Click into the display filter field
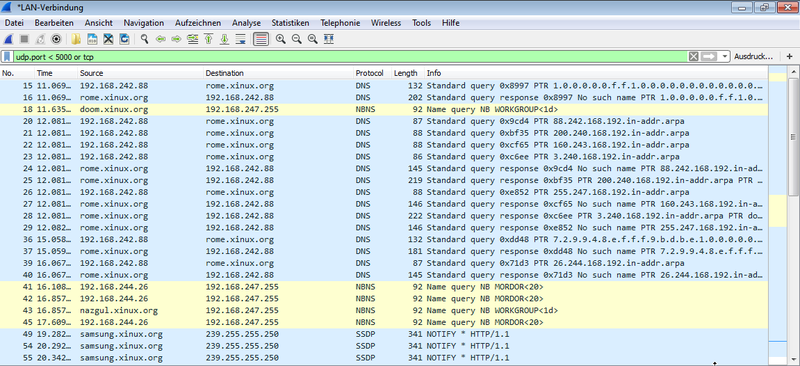800x366 pixels. tap(350, 57)
